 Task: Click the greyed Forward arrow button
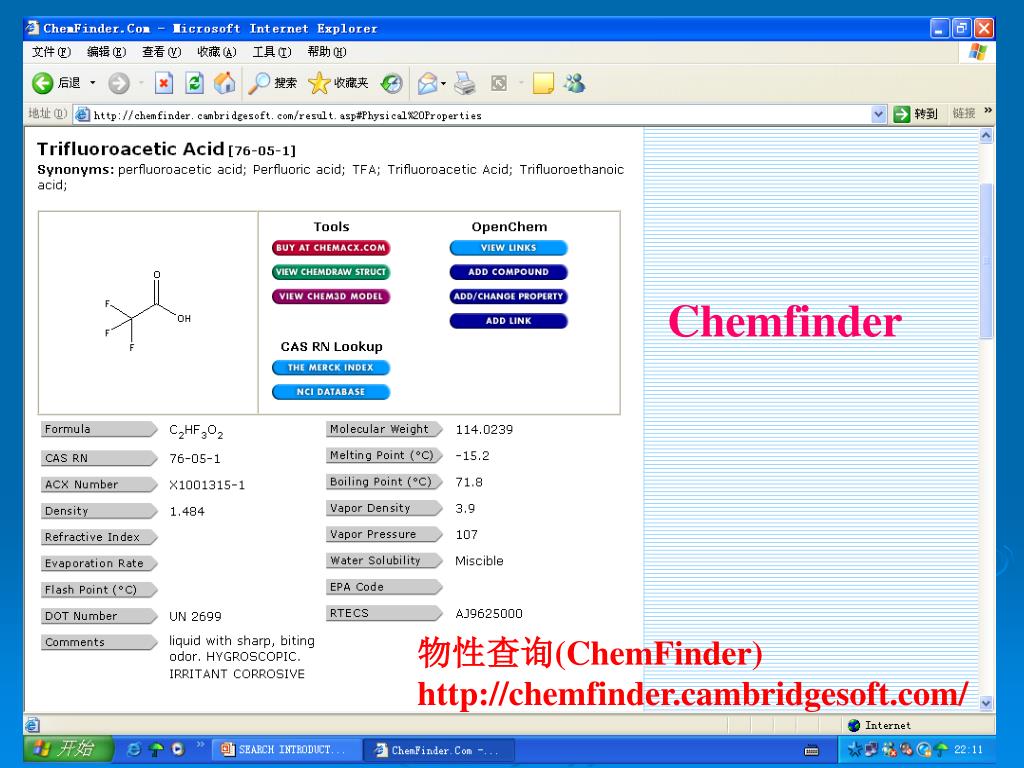coord(119,83)
